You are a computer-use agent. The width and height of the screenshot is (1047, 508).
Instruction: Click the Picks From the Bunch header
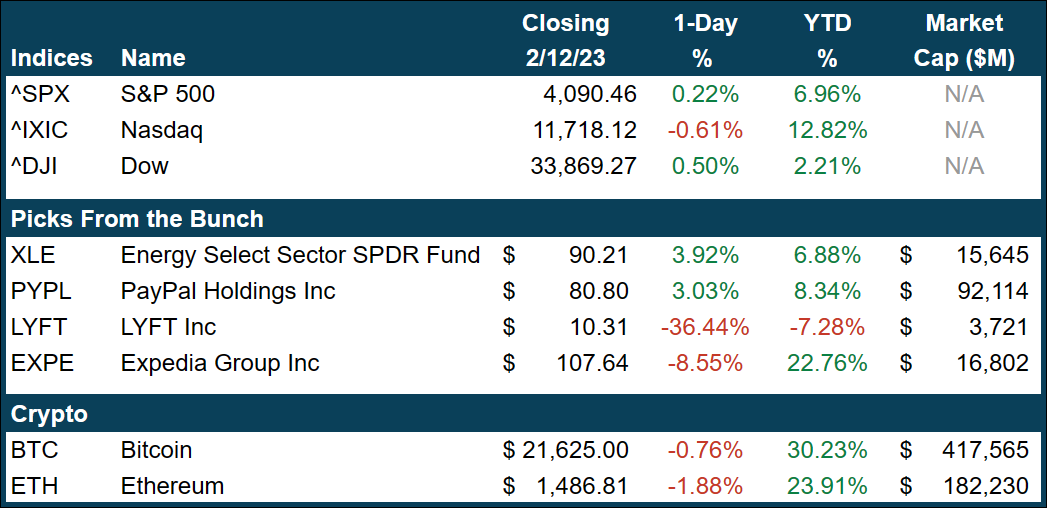pyautogui.click(x=137, y=219)
